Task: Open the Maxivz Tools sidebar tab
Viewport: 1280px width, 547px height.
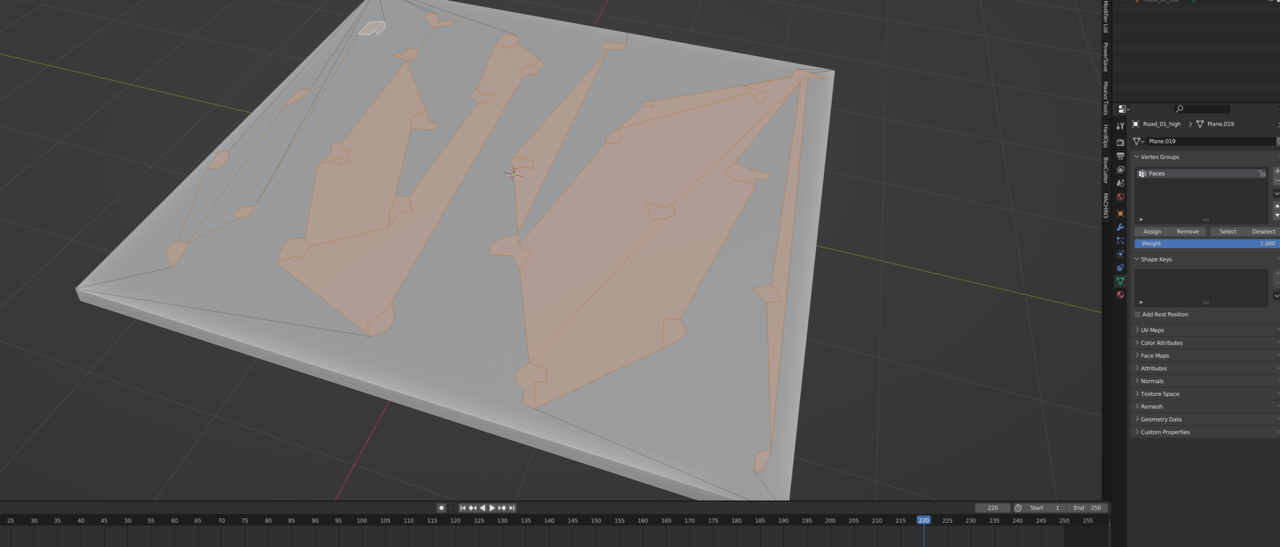Action: point(1106,98)
